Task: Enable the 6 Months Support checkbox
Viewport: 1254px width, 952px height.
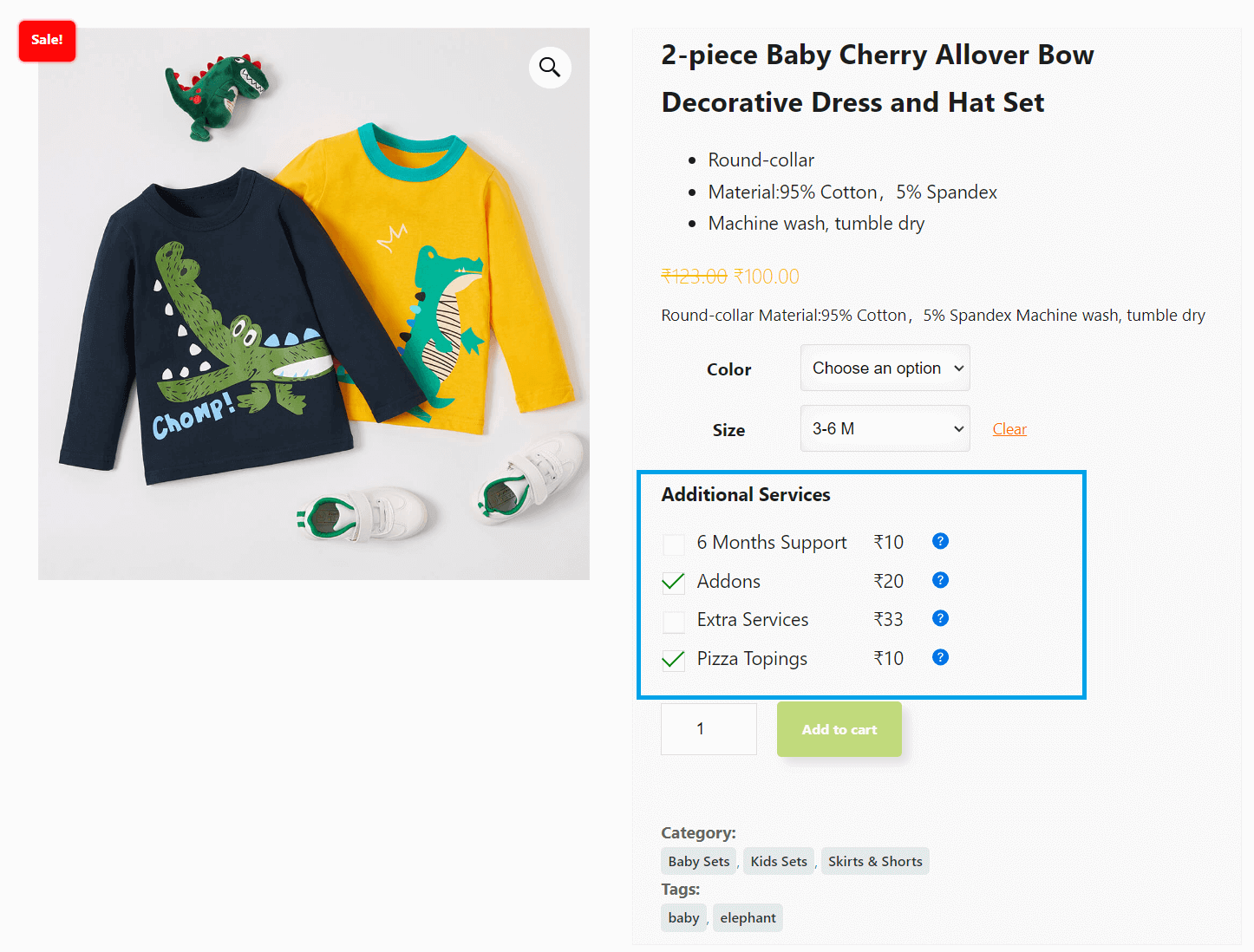Action: [674, 544]
